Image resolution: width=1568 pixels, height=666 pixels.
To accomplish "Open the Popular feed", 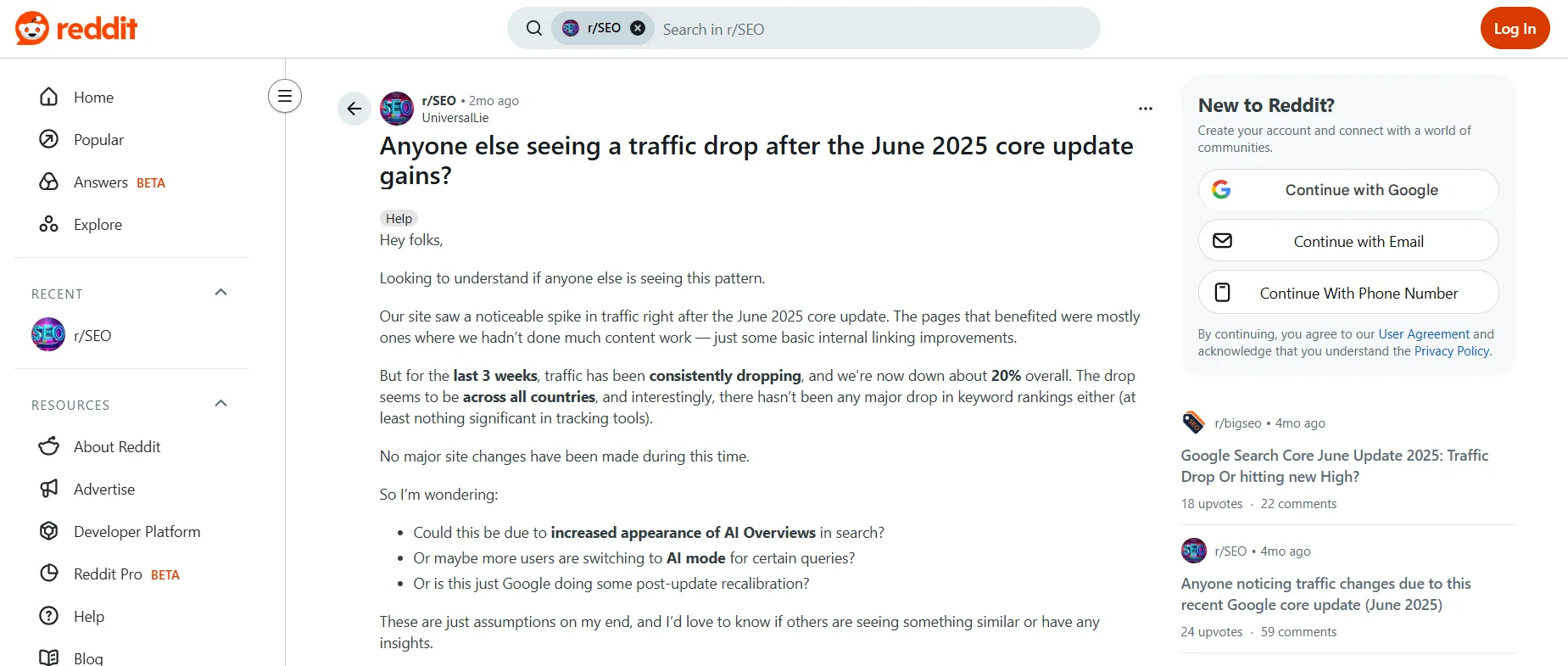I will (98, 139).
